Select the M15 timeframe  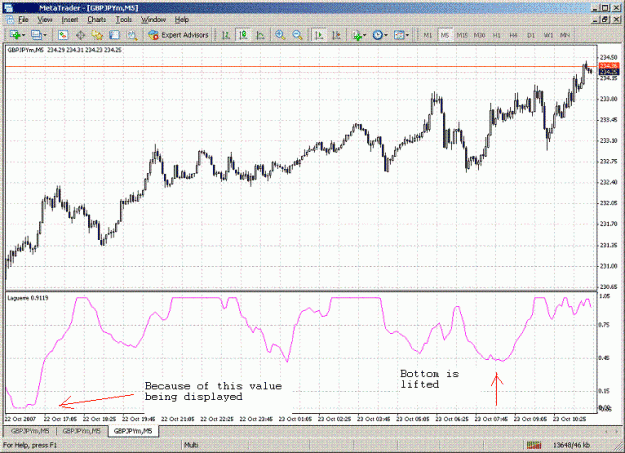[x=462, y=35]
